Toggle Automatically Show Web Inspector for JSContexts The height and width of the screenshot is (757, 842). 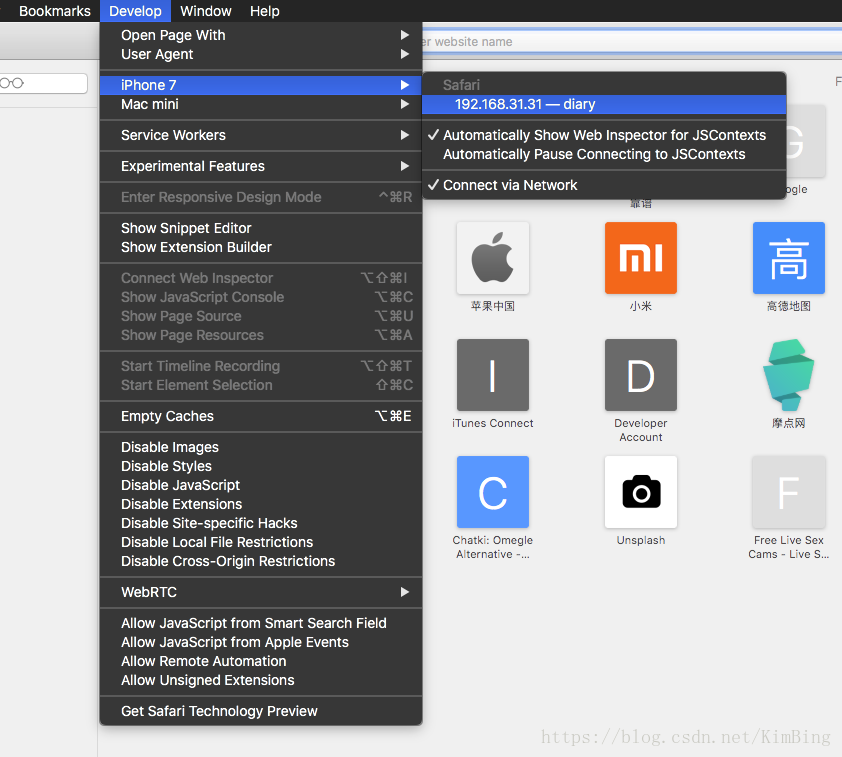pyautogui.click(x=604, y=135)
